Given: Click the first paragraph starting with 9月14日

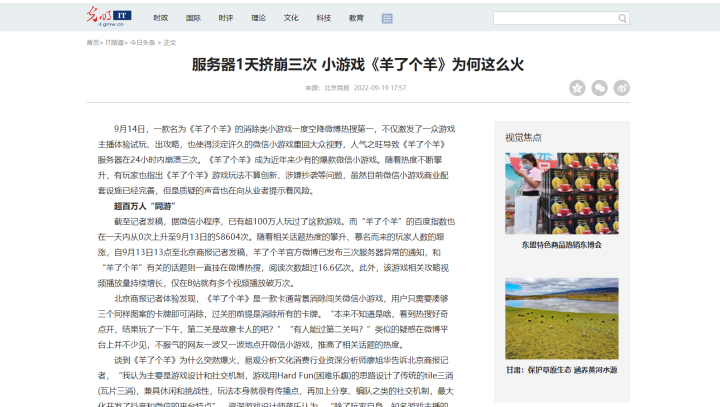Looking at the screenshot, I should [276, 160].
